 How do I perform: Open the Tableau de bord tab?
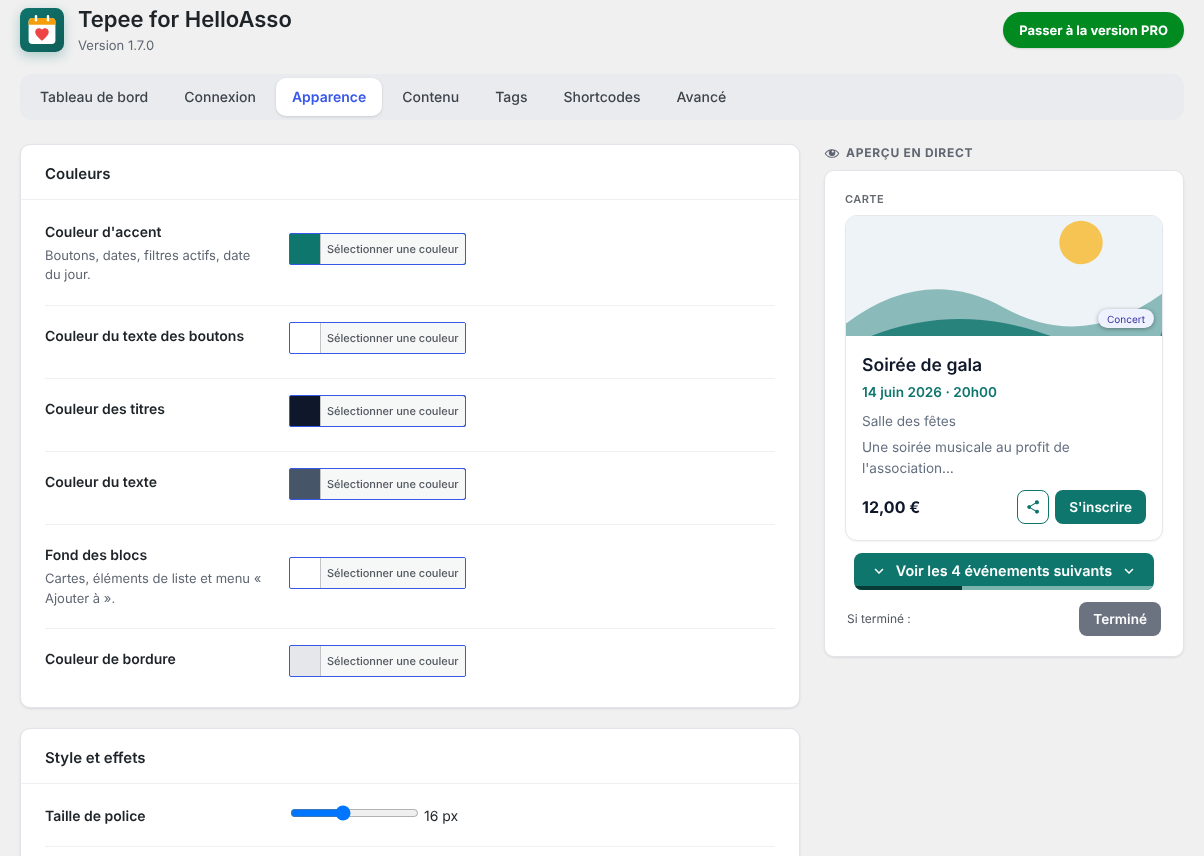pos(94,97)
